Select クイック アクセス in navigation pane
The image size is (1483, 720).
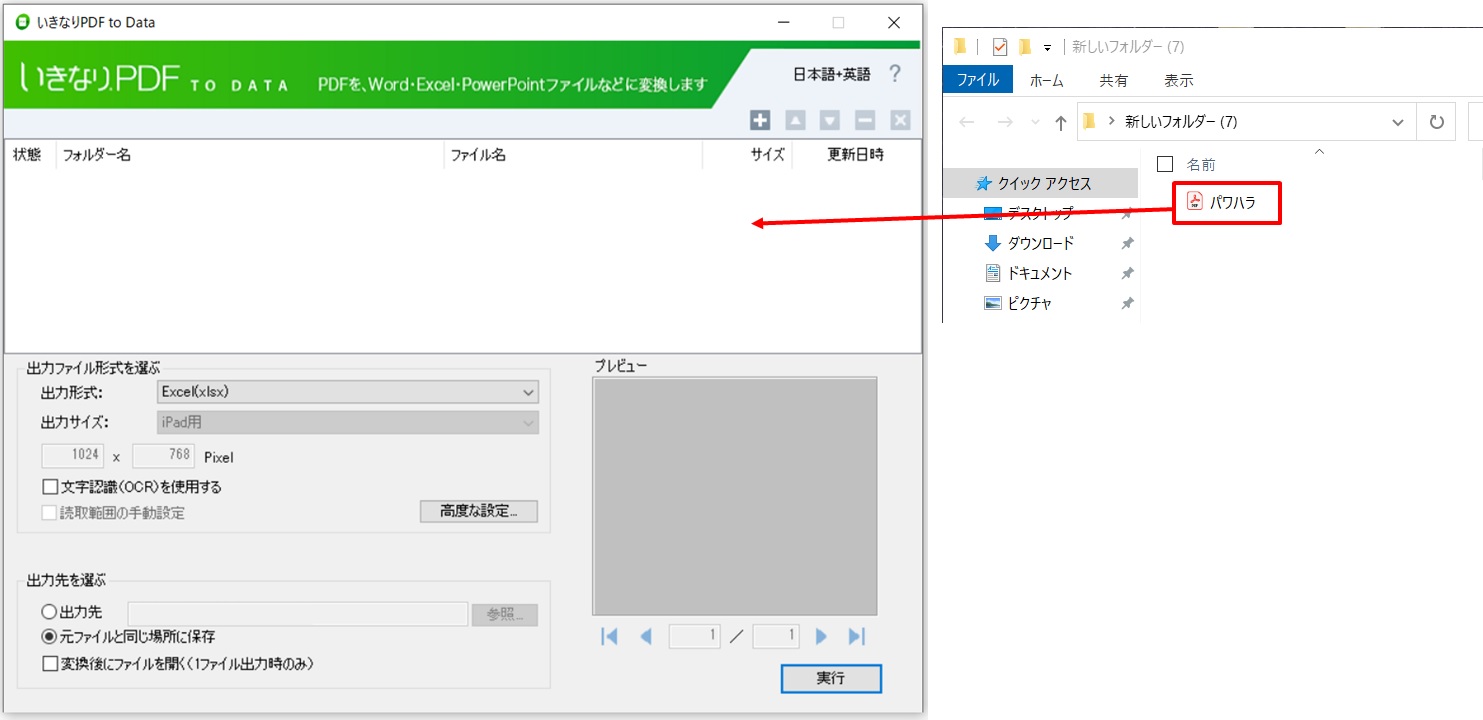(1041, 183)
